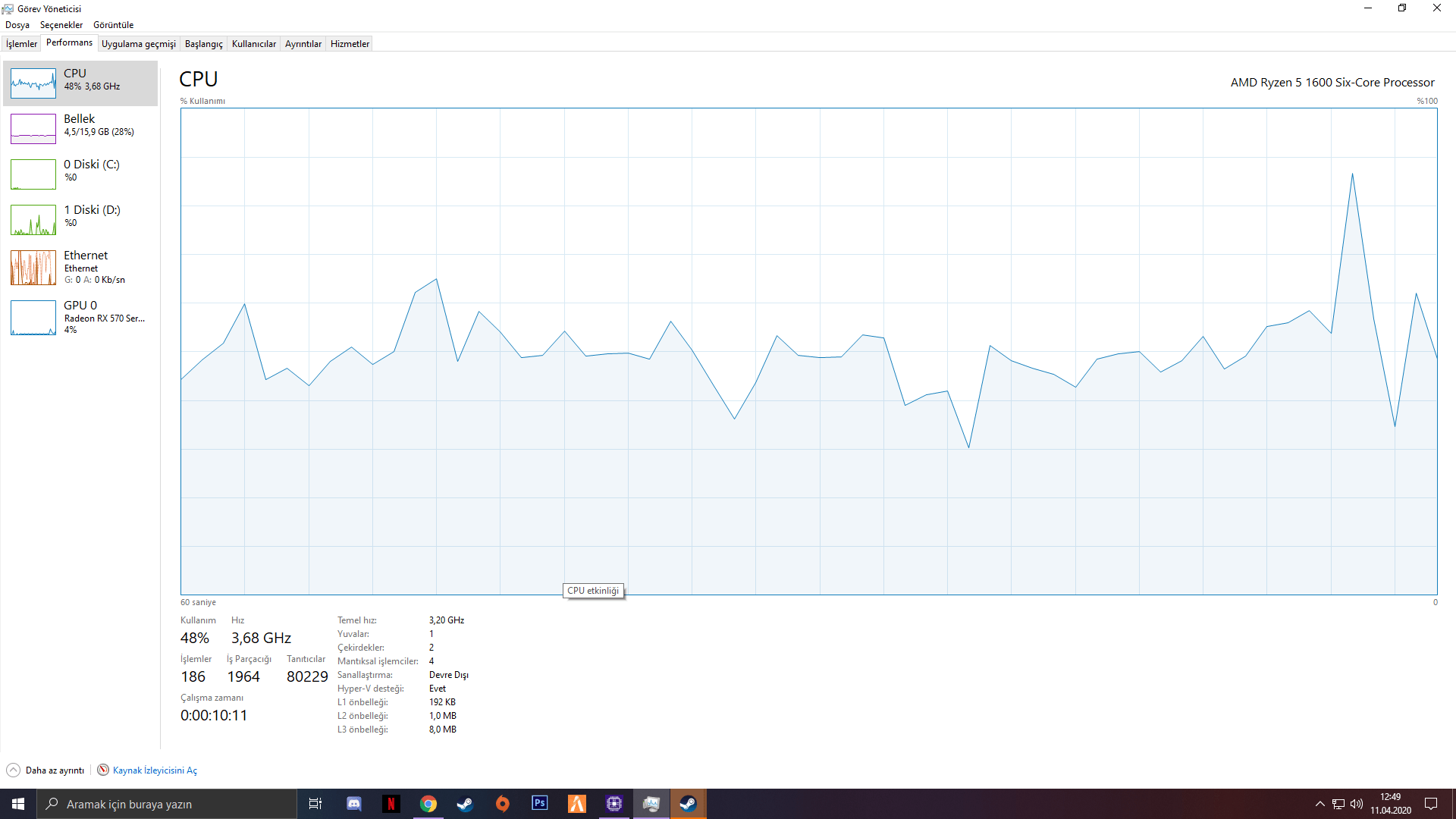Open the Uygulama geçmişi tab
This screenshot has height=819, width=1456.
(138, 44)
